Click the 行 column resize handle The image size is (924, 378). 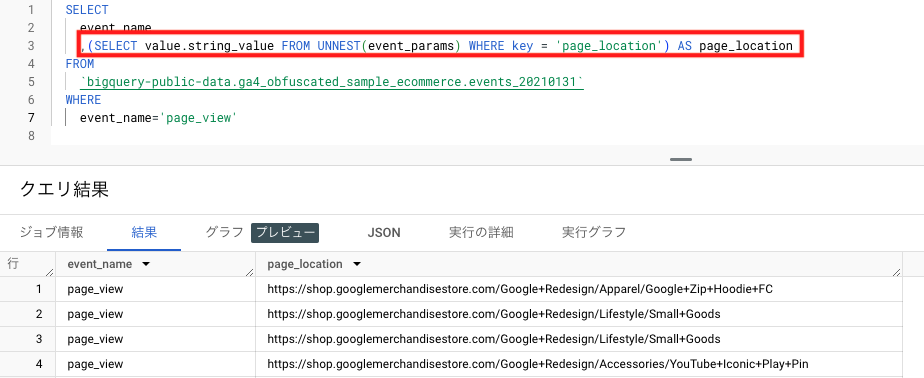click(50, 272)
